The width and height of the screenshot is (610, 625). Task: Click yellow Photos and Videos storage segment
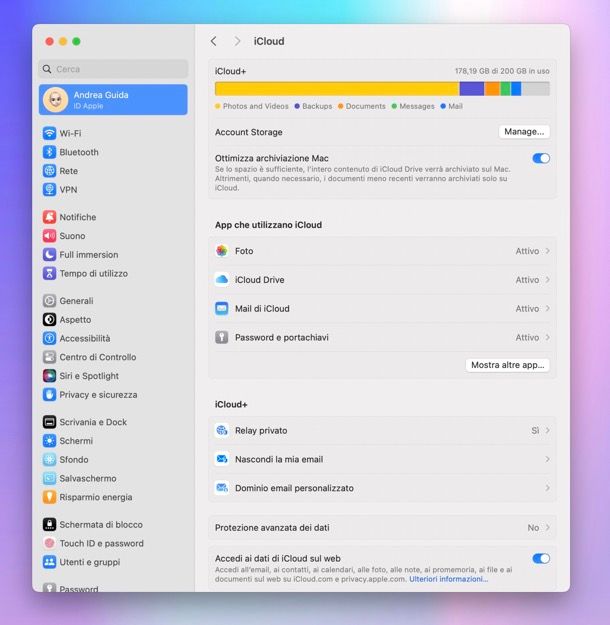pos(337,88)
